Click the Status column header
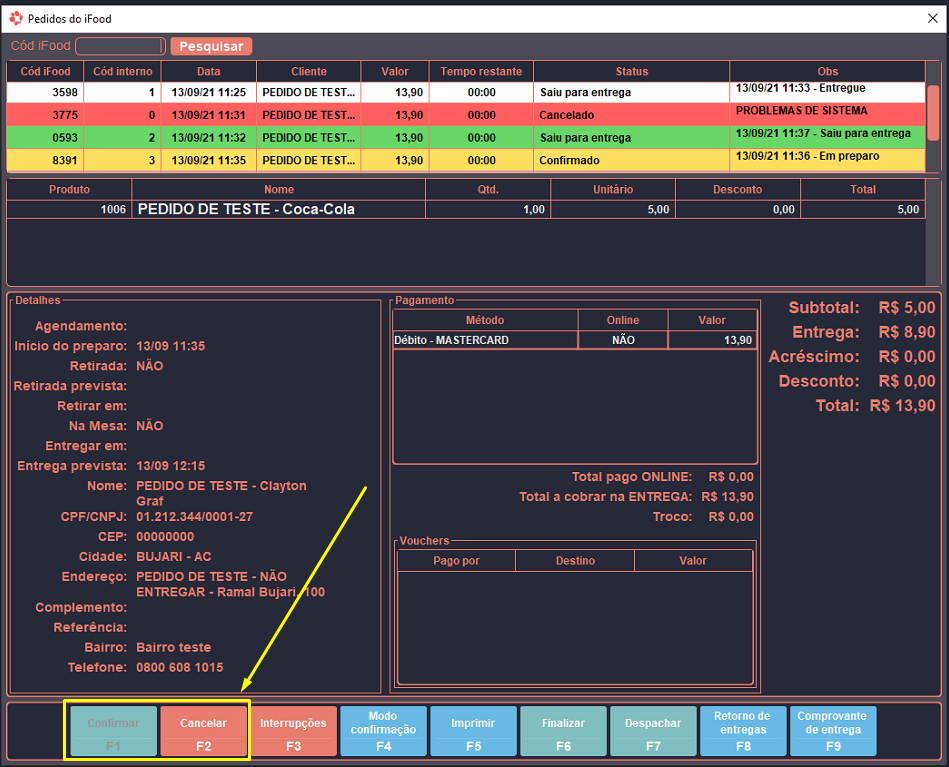This screenshot has width=949, height=767. pos(631,71)
